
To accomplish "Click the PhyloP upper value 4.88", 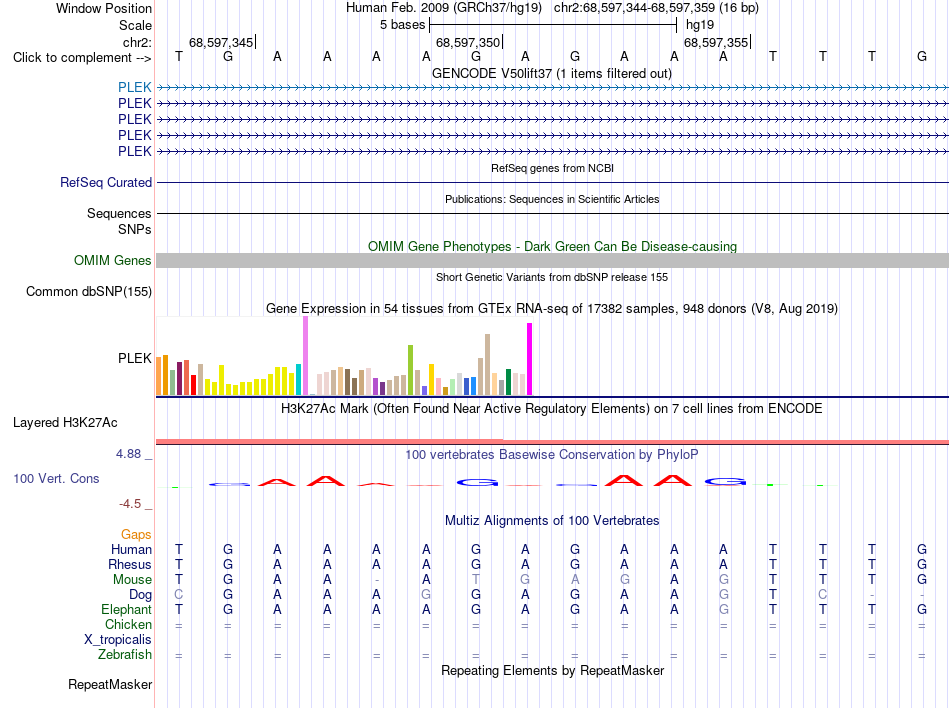I will click(x=128, y=454).
